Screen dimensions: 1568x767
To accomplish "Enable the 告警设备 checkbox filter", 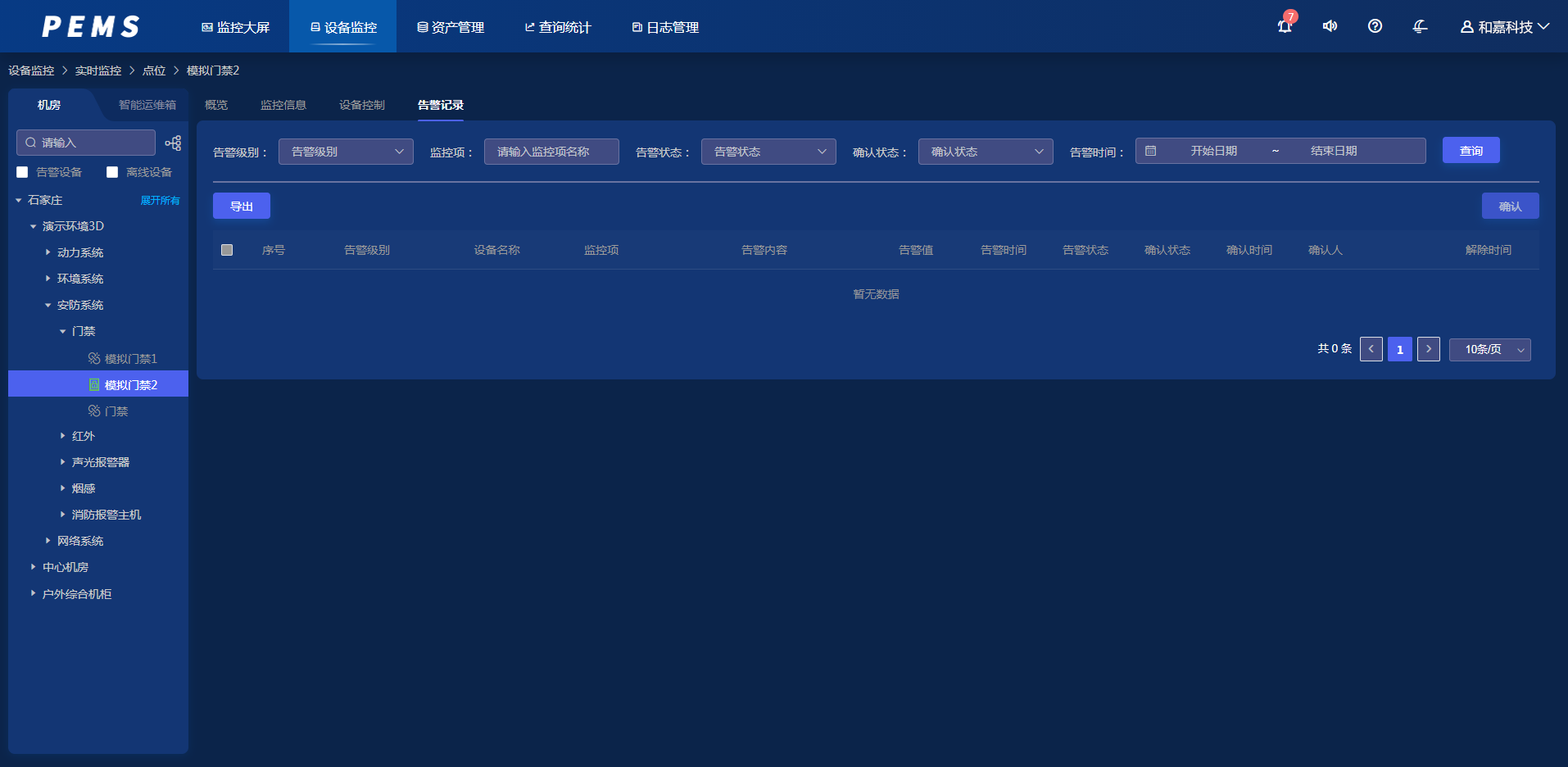I will click(22, 172).
